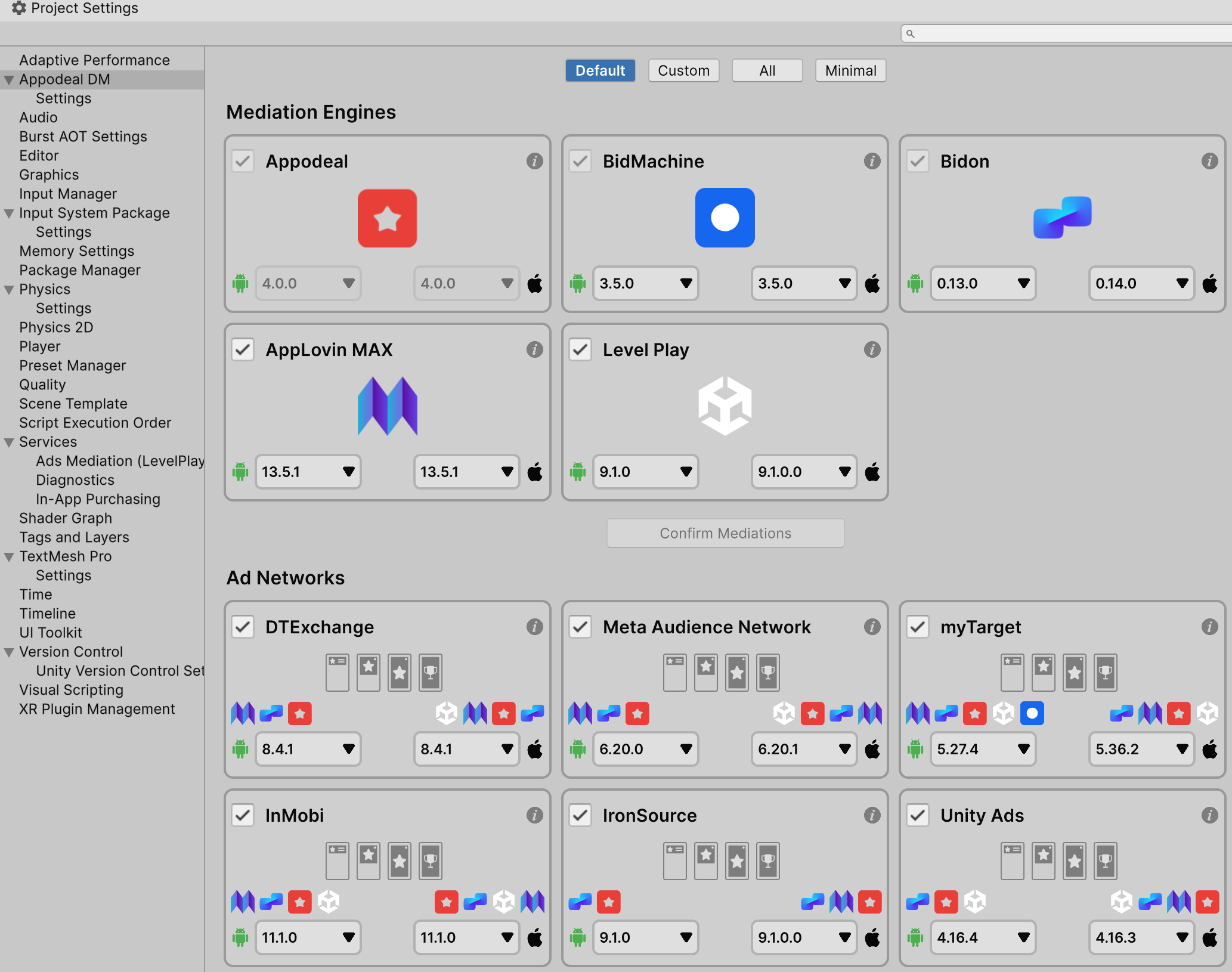Click the red Appodeal star logo

pos(387,218)
